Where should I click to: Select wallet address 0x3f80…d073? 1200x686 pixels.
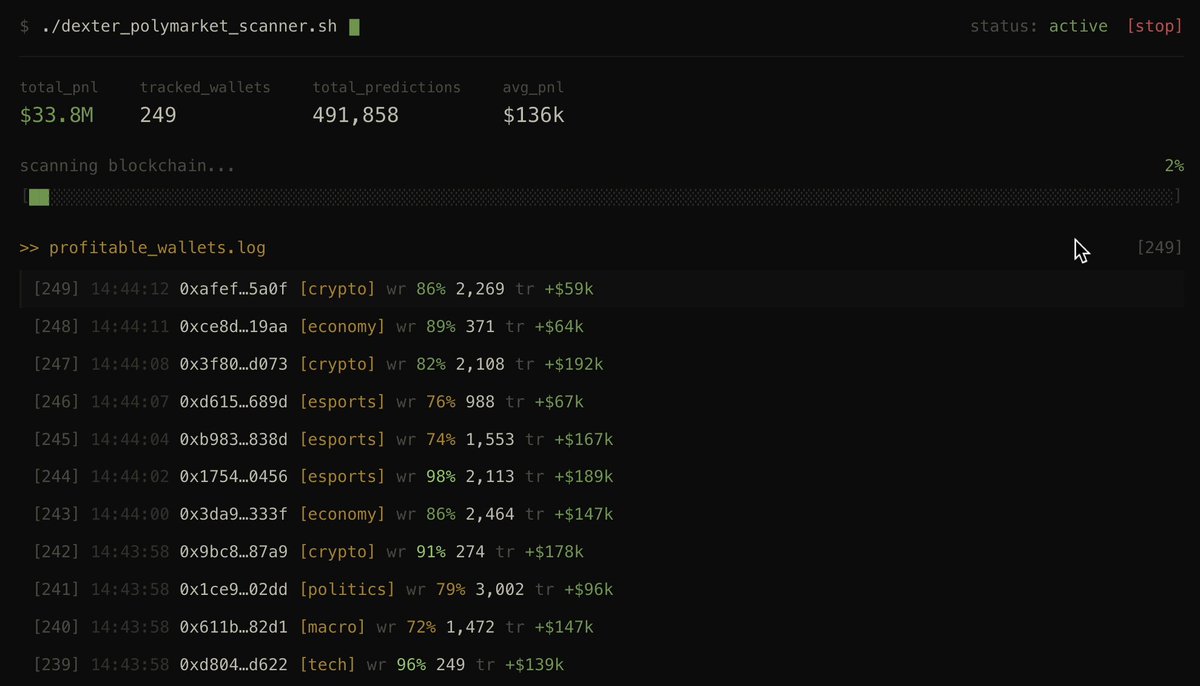coord(233,364)
